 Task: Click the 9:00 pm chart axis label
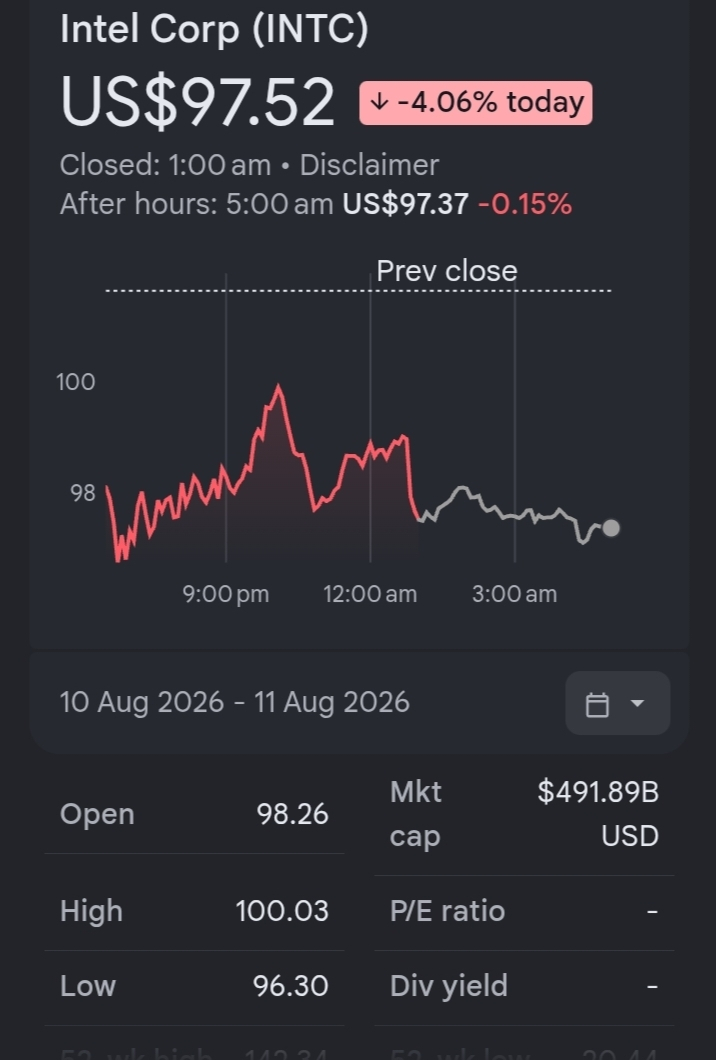pyautogui.click(x=226, y=594)
